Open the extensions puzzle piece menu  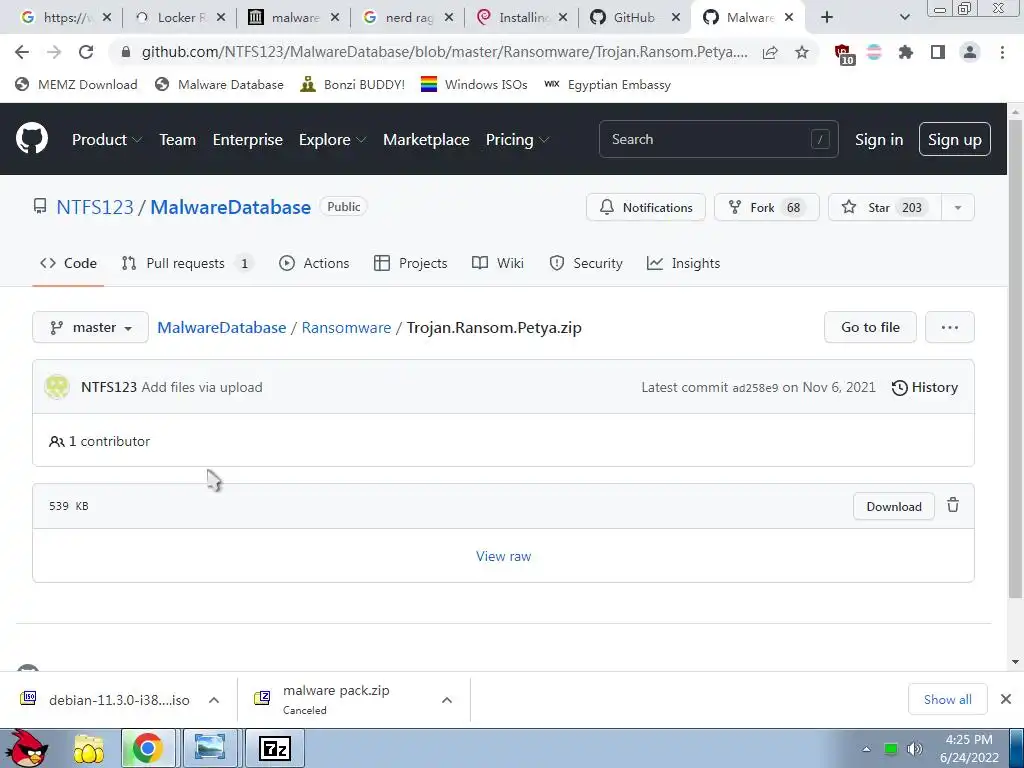906,52
